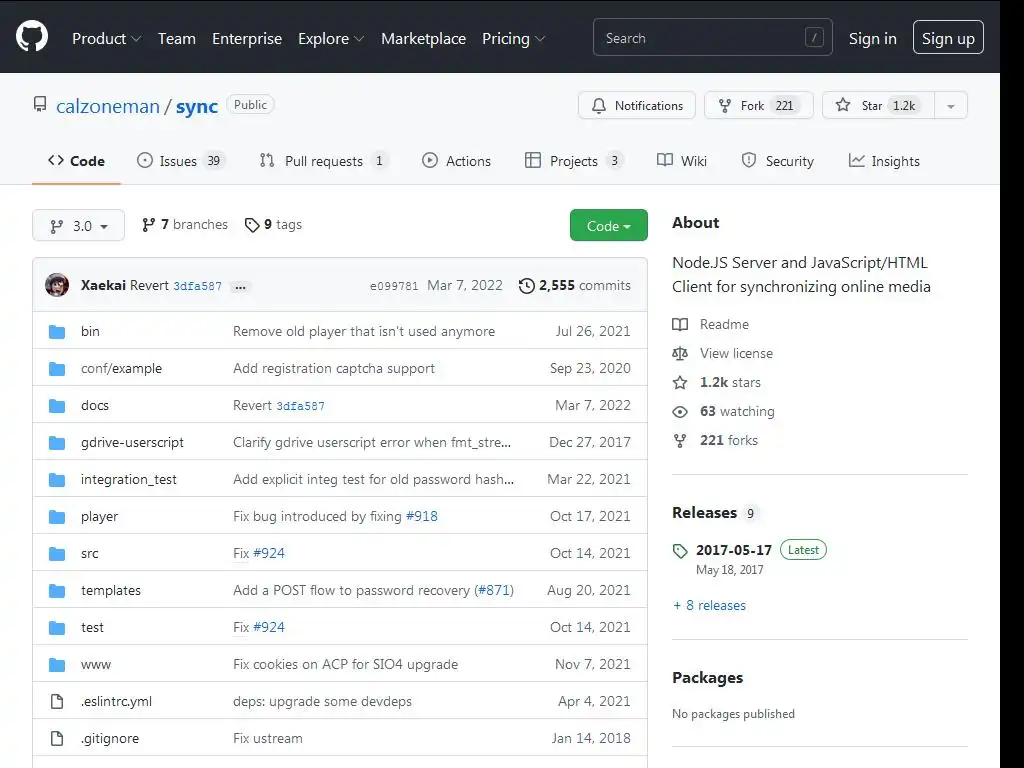Expand the commit message ellipsis
Image resolution: width=1024 pixels, height=768 pixels.
(x=240, y=287)
